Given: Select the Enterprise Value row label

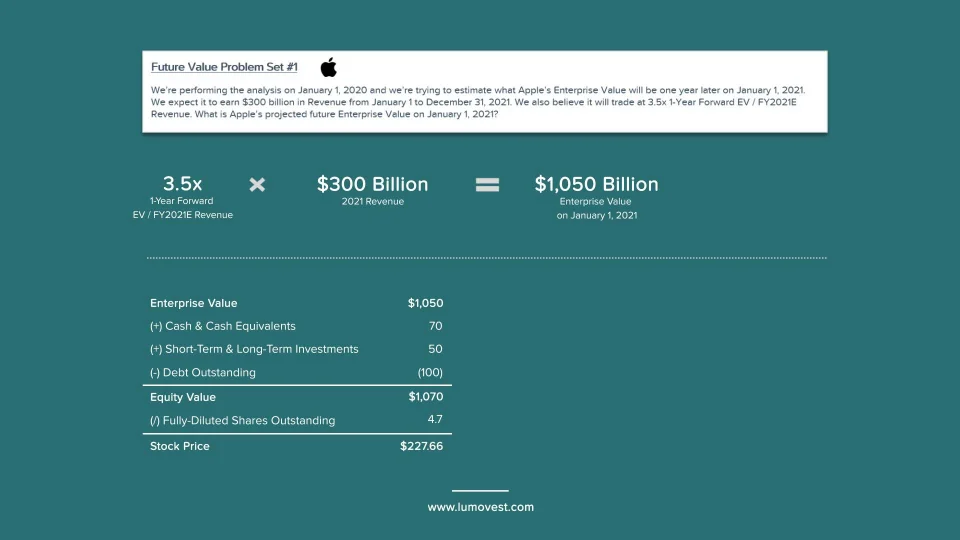Looking at the screenshot, I should click(x=194, y=303).
